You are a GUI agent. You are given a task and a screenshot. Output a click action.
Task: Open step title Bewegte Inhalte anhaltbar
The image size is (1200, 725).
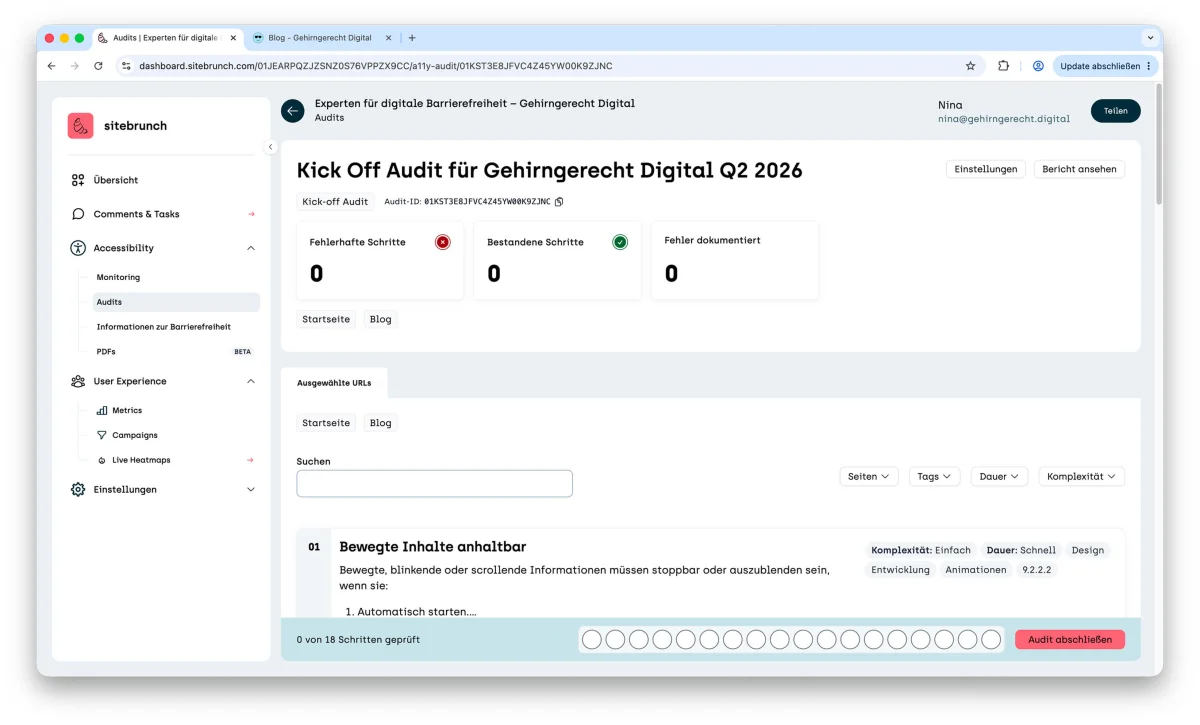tap(433, 547)
